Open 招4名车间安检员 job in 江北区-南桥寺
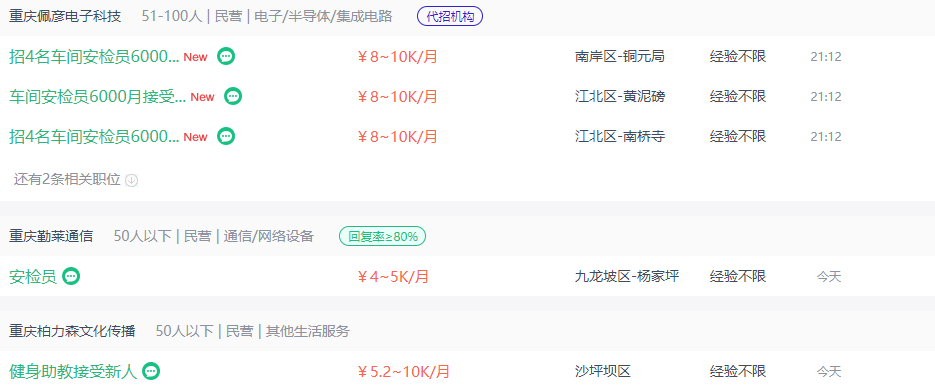935x390 pixels. 94,136
